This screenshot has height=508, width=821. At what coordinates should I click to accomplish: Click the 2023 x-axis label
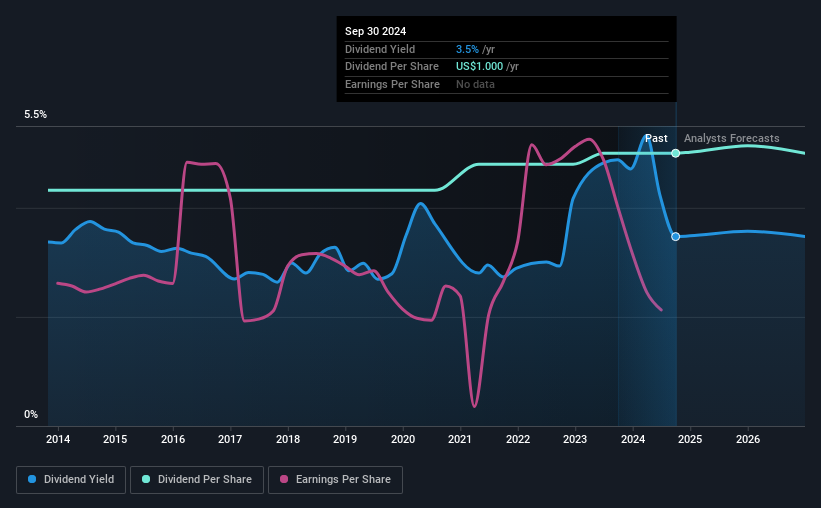pyautogui.click(x=575, y=439)
